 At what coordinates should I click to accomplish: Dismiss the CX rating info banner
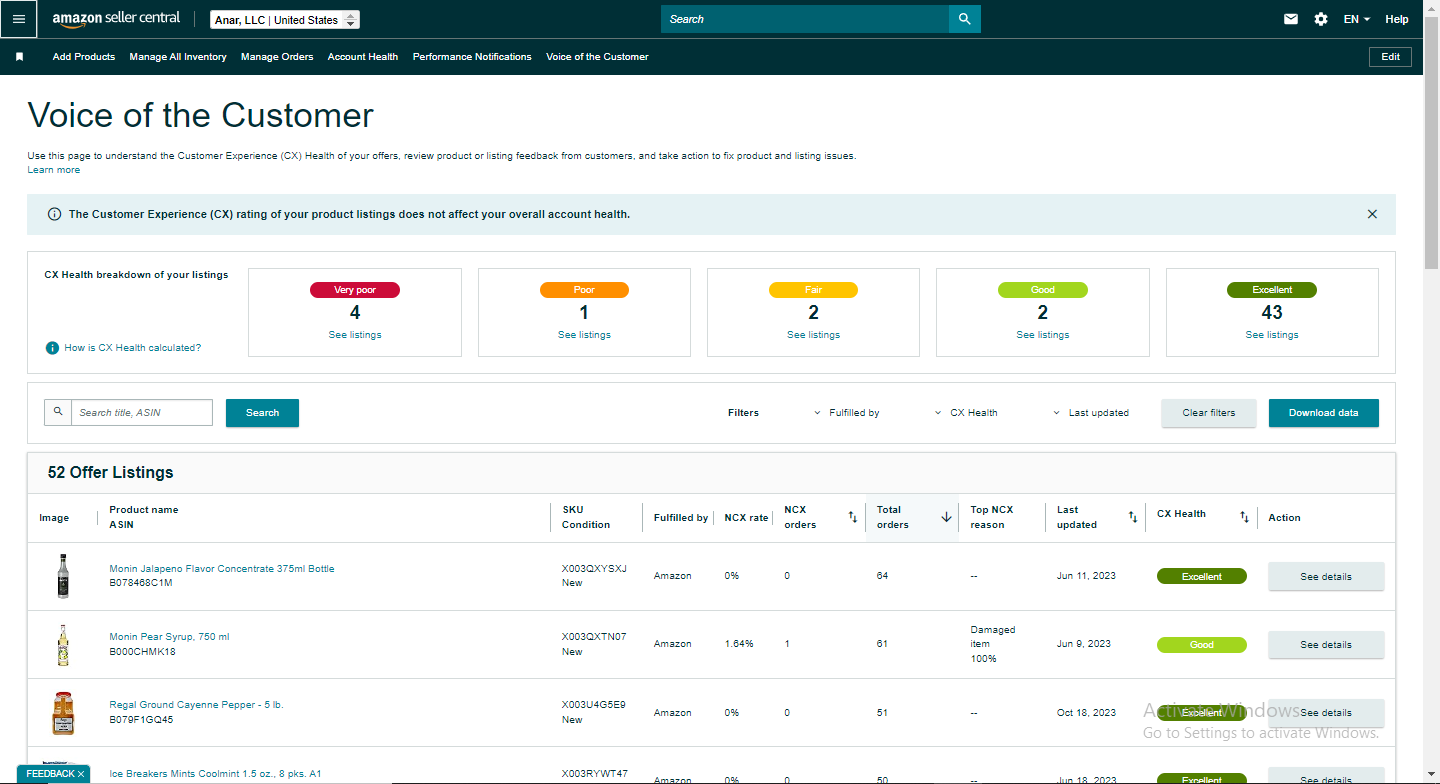coord(1372,214)
